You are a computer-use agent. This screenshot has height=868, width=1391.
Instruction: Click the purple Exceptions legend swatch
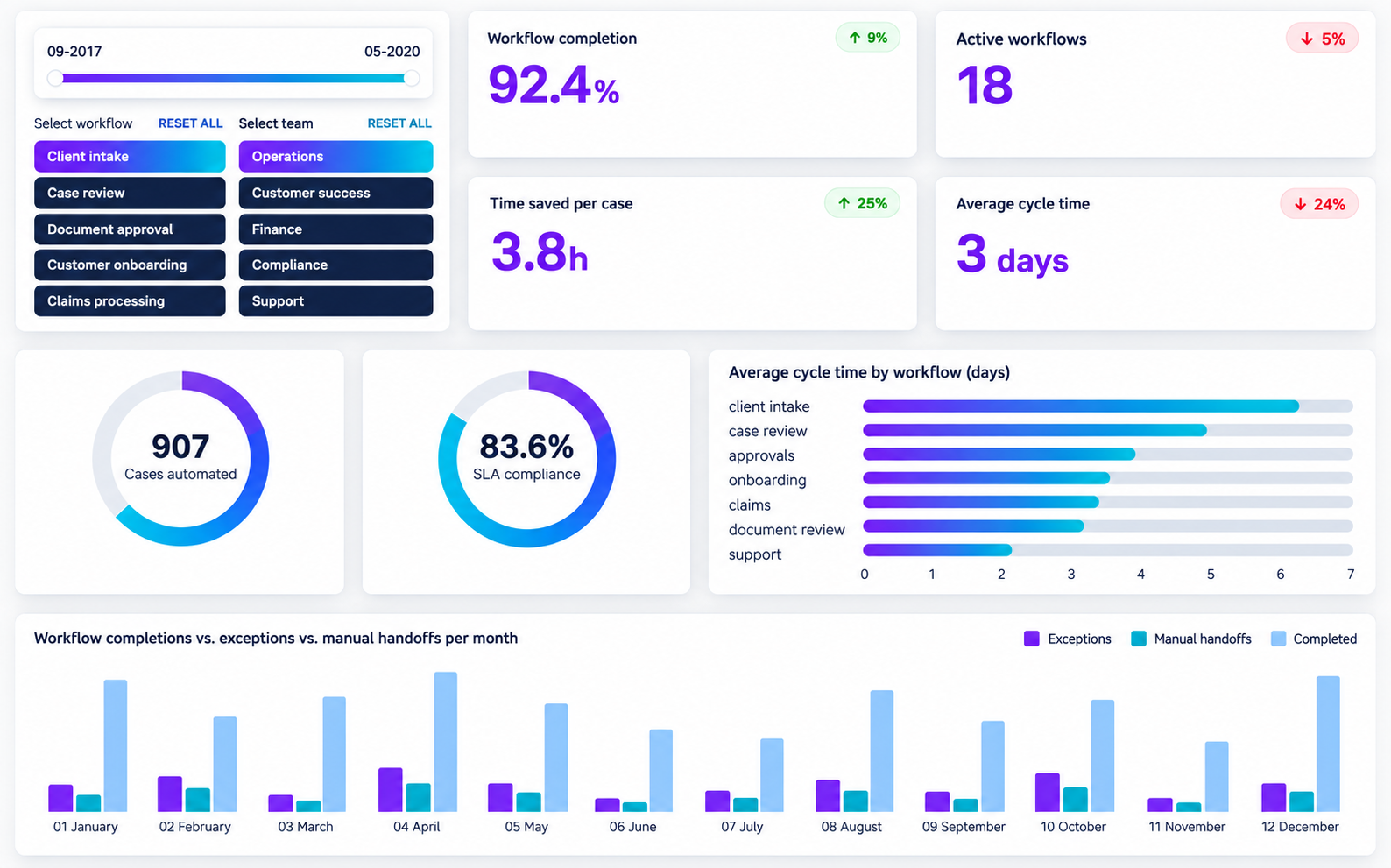1032,639
